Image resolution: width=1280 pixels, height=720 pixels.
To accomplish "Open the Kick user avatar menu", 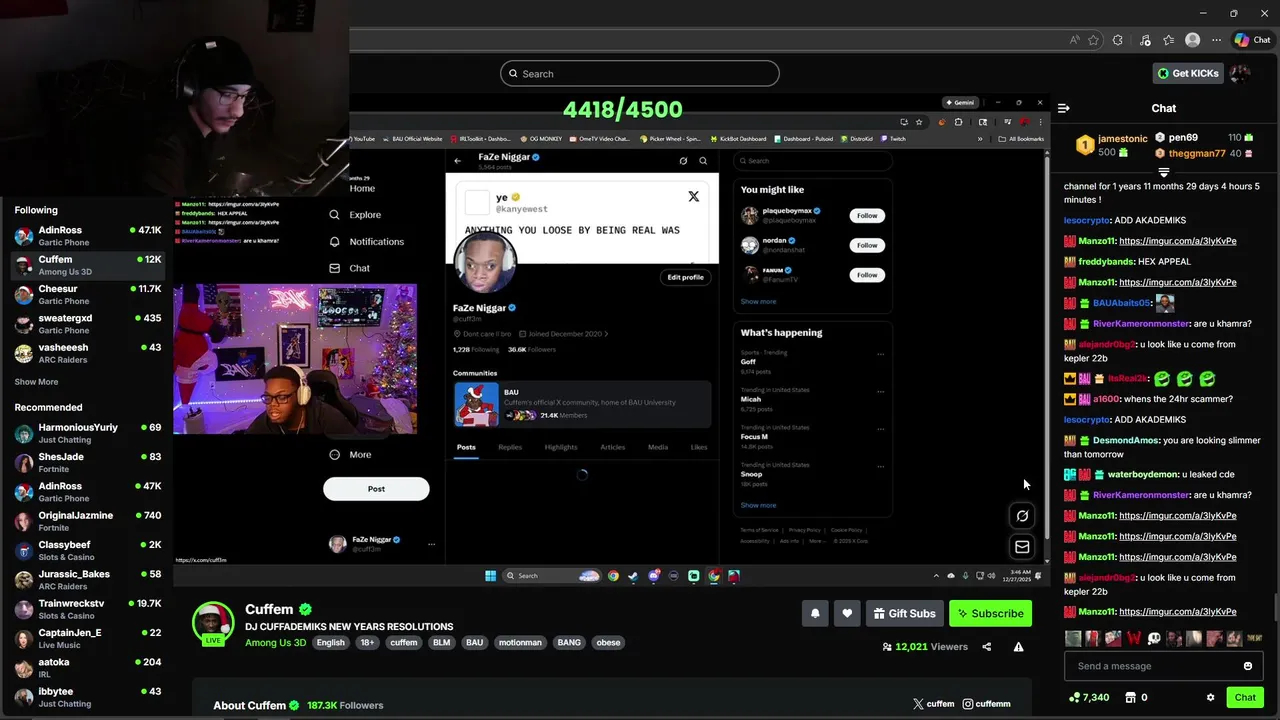I will pyautogui.click(x=1240, y=73).
